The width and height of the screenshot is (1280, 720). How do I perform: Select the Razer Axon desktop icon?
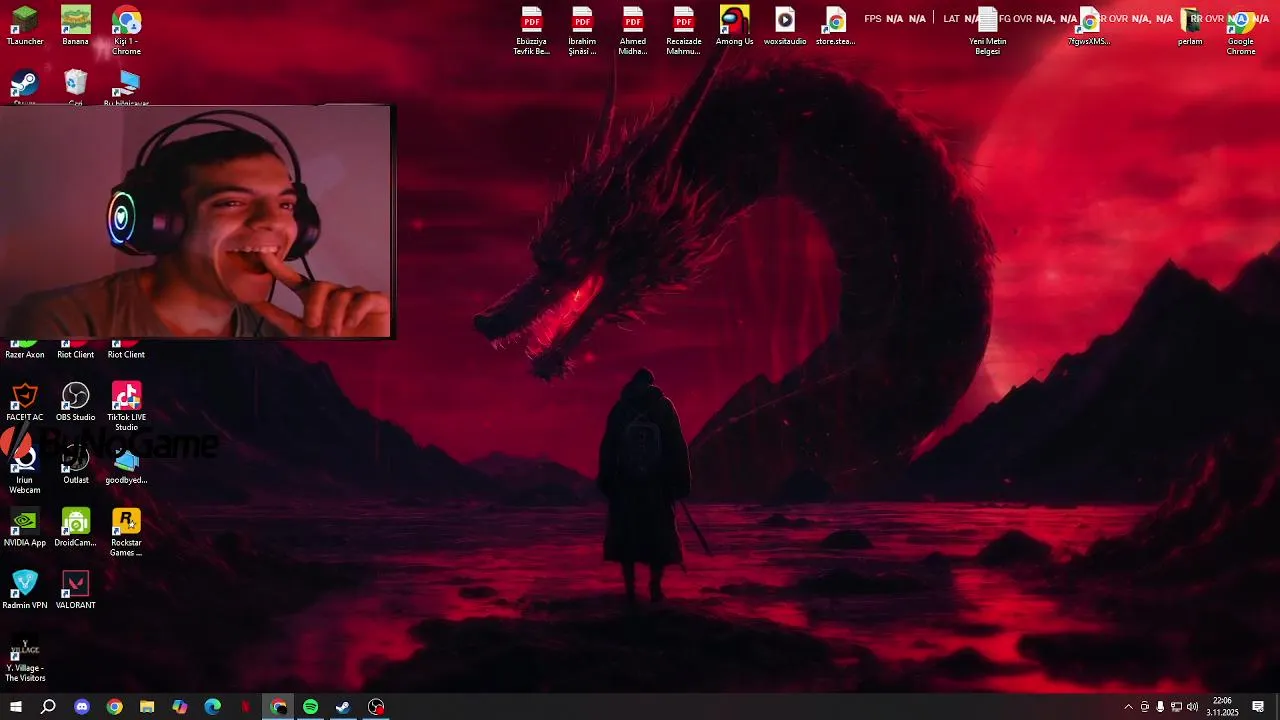pos(25,350)
